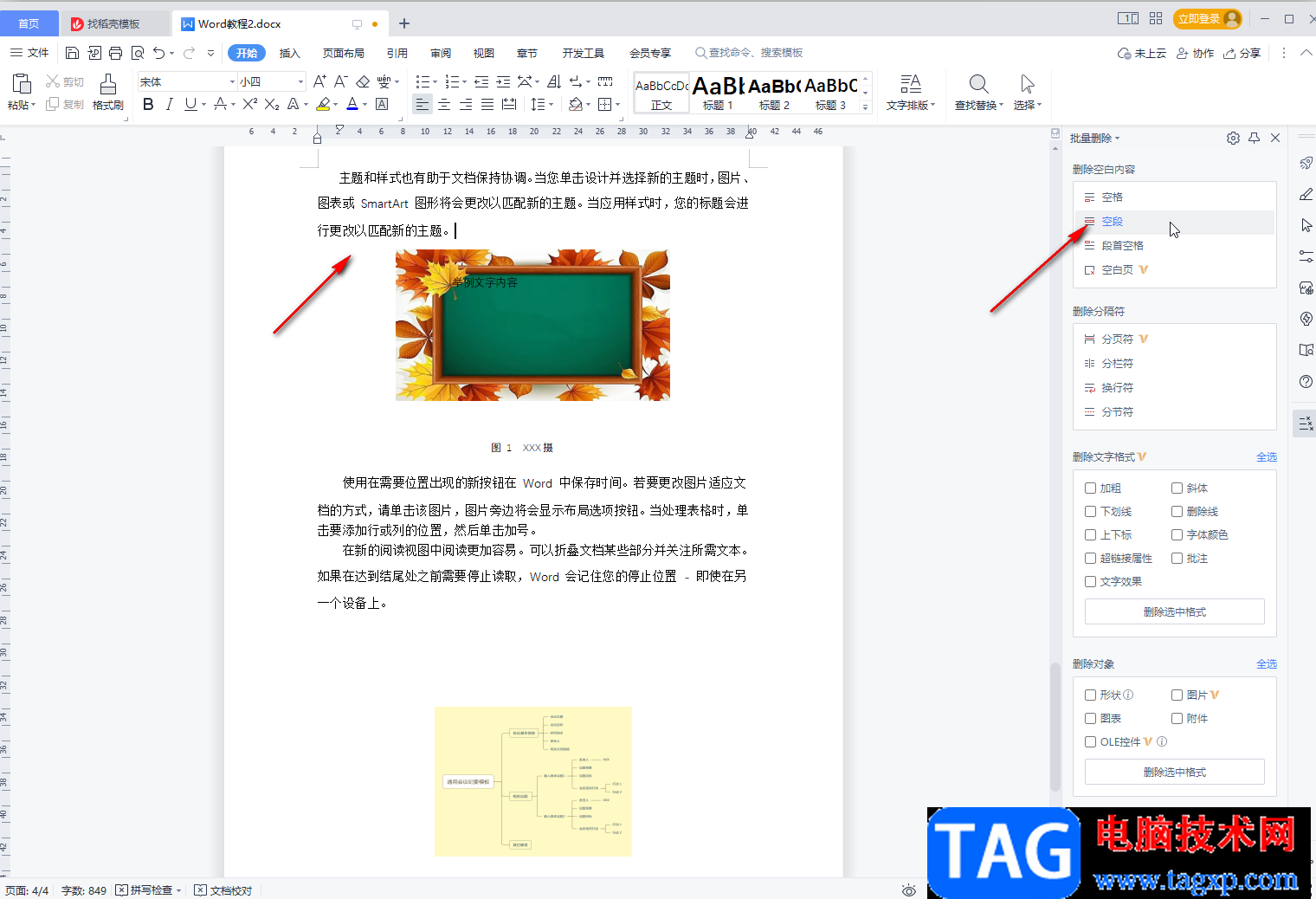The height and width of the screenshot is (899, 1316).
Task: Click the Print icon in quick toolbar
Action: click(x=115, y=53)
